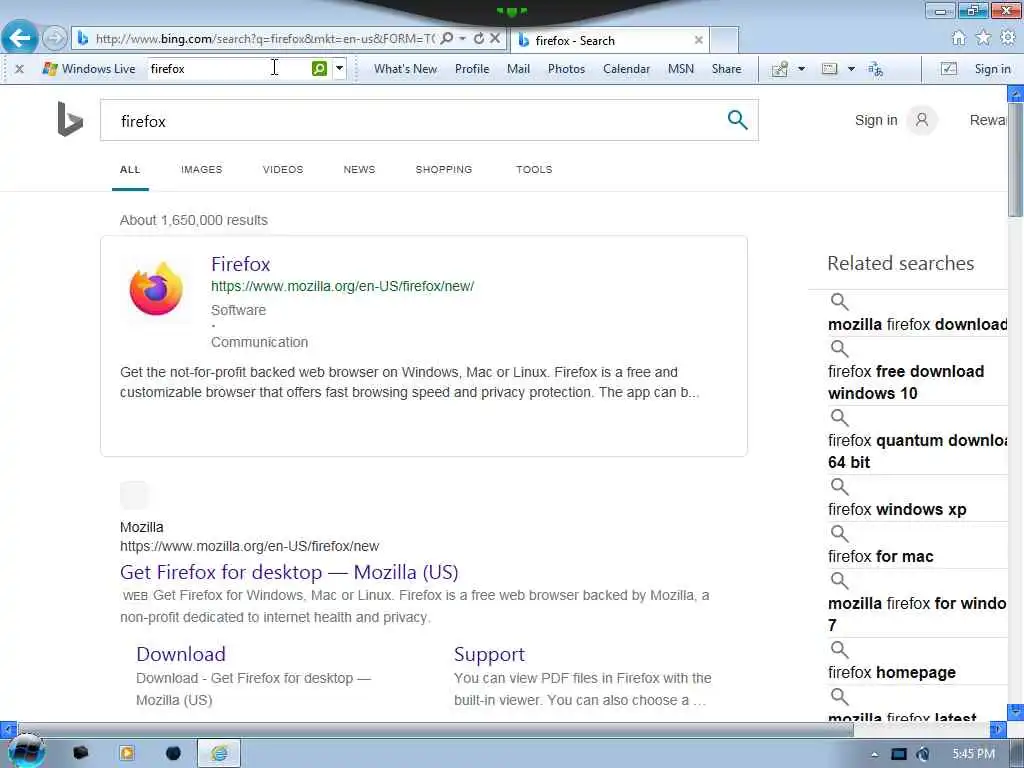This screenshot has height=768, width=1024.
Task: Click the address bar search magnifier icon
Action: click(447, 39)
